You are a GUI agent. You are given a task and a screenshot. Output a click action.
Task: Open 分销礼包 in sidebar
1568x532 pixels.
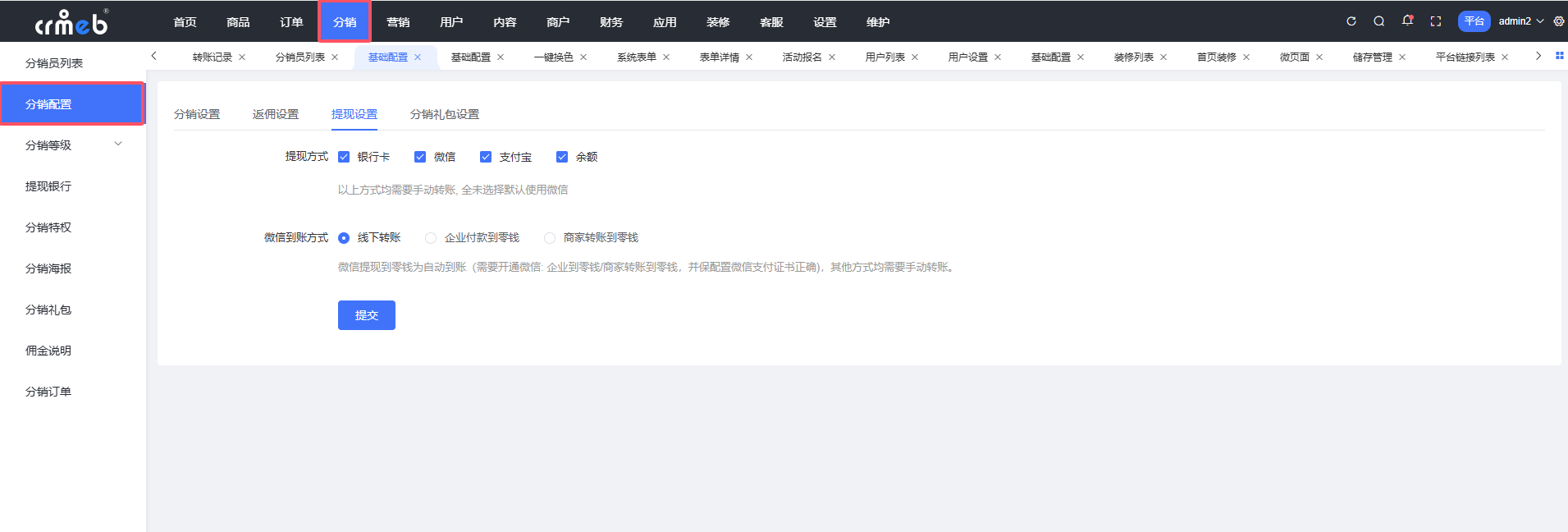(x=72, y=310)
